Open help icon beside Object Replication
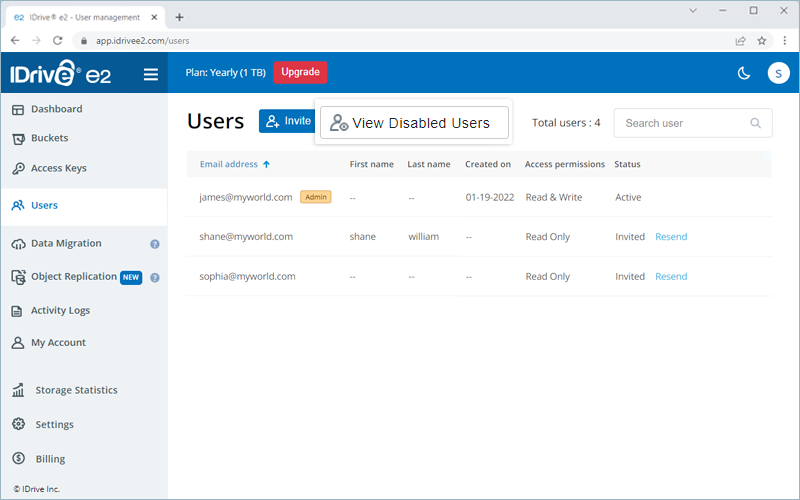The width and height of the screenshot is (800, 500). (155, 278)
